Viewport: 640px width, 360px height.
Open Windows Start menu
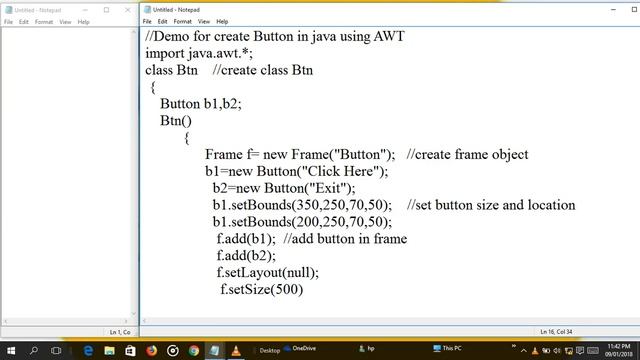coord(11,351)
